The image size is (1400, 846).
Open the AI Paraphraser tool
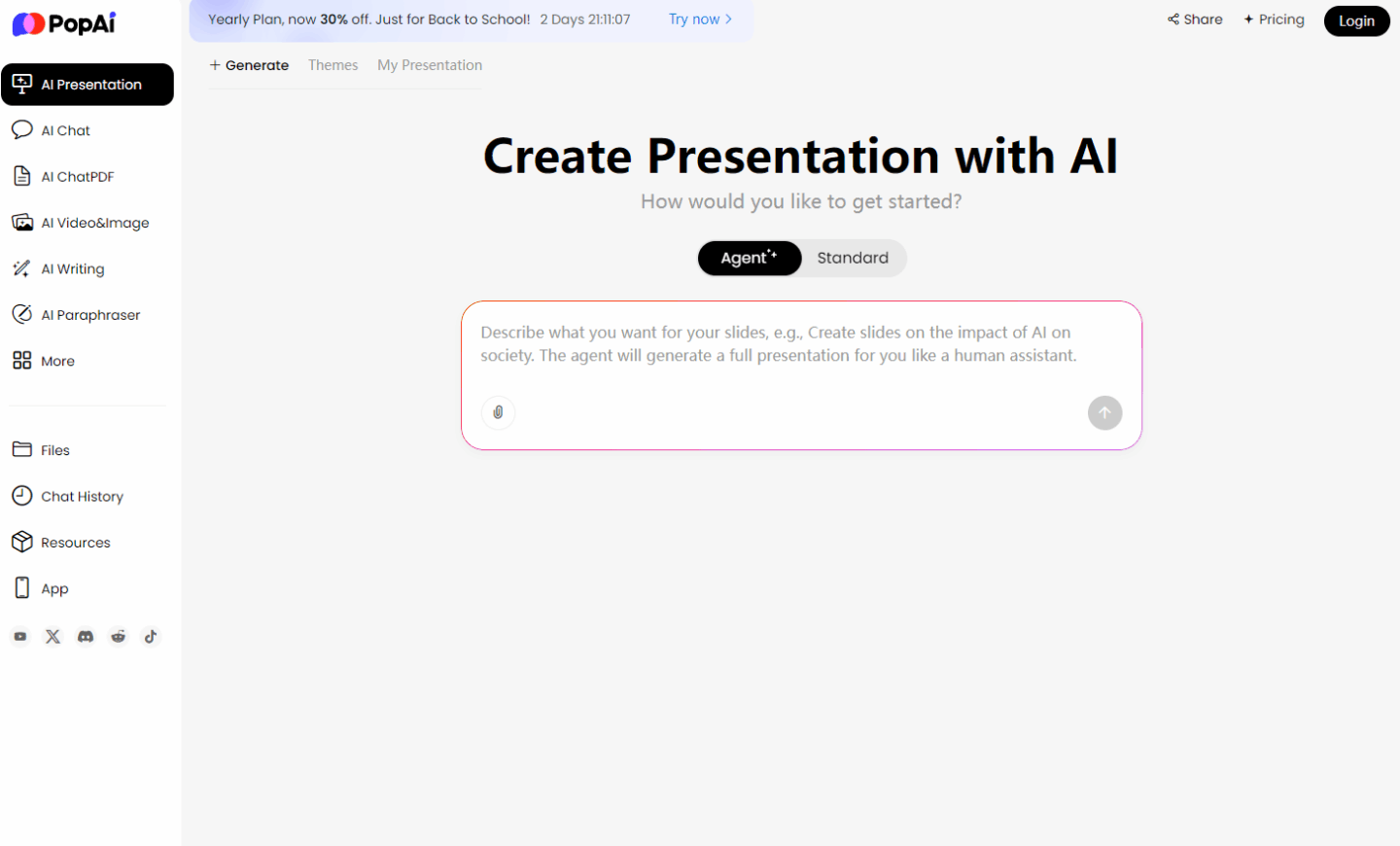pyautogui.click(x=90, y=314)
